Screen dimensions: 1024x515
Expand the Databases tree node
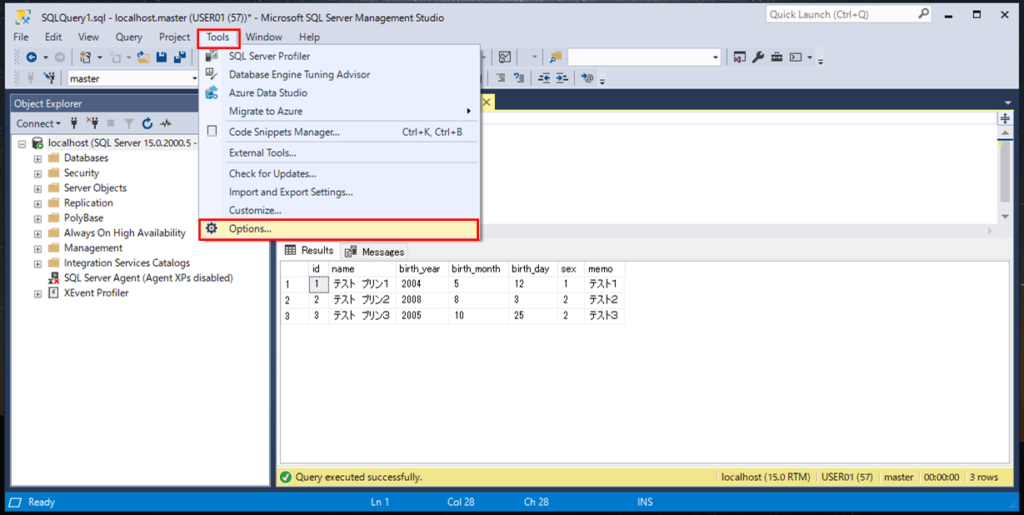[x=38, y=158]
